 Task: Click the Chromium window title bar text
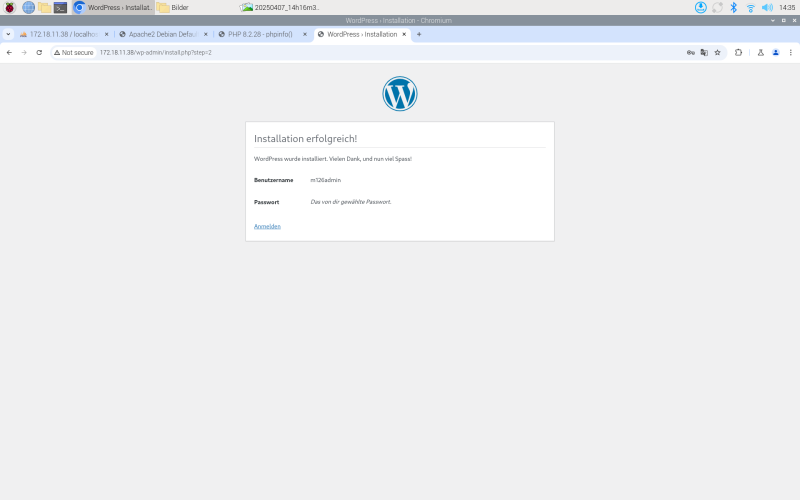point(398,20)
